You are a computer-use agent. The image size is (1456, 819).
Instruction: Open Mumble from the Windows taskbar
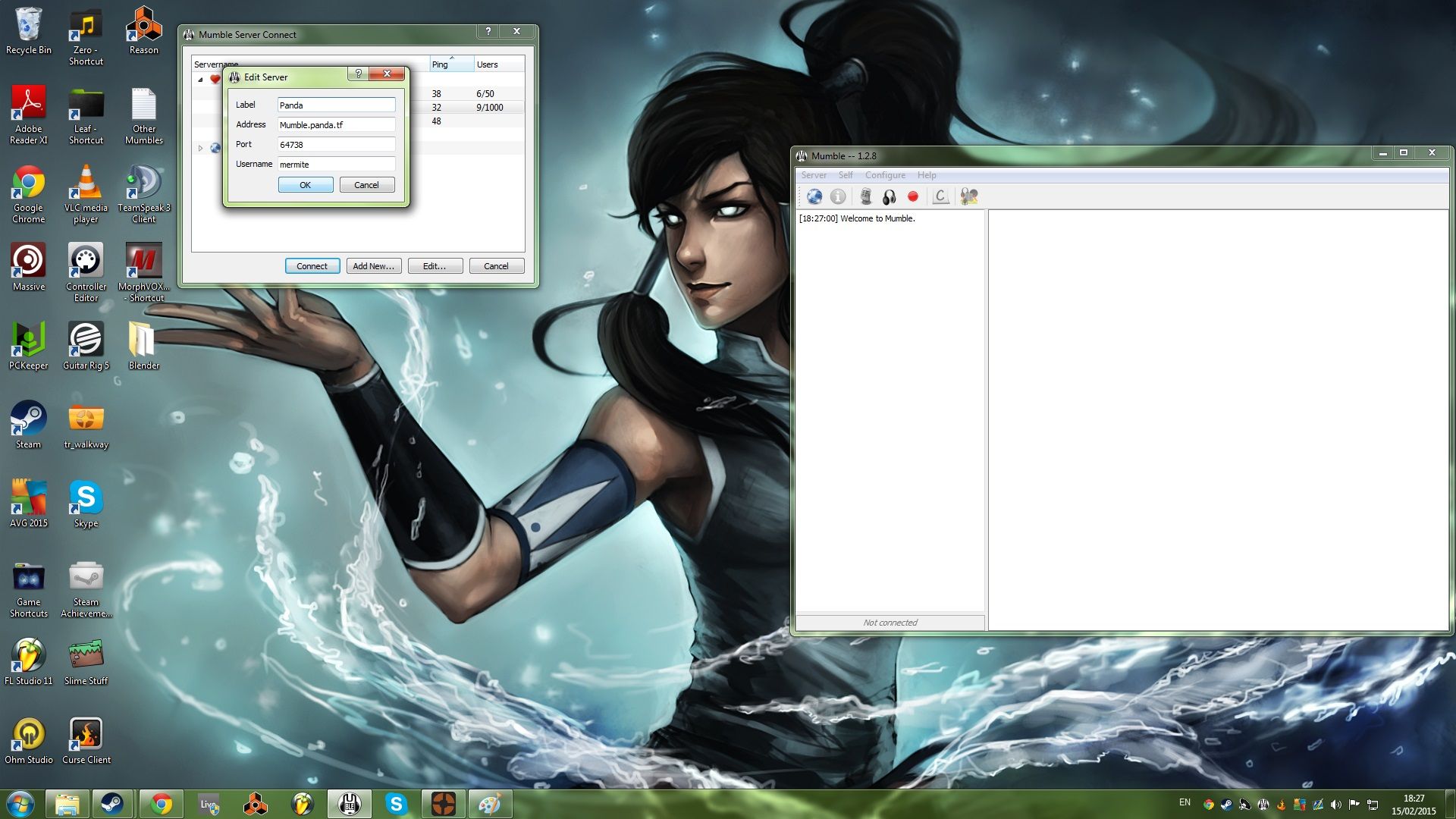(x=349, y=804)
